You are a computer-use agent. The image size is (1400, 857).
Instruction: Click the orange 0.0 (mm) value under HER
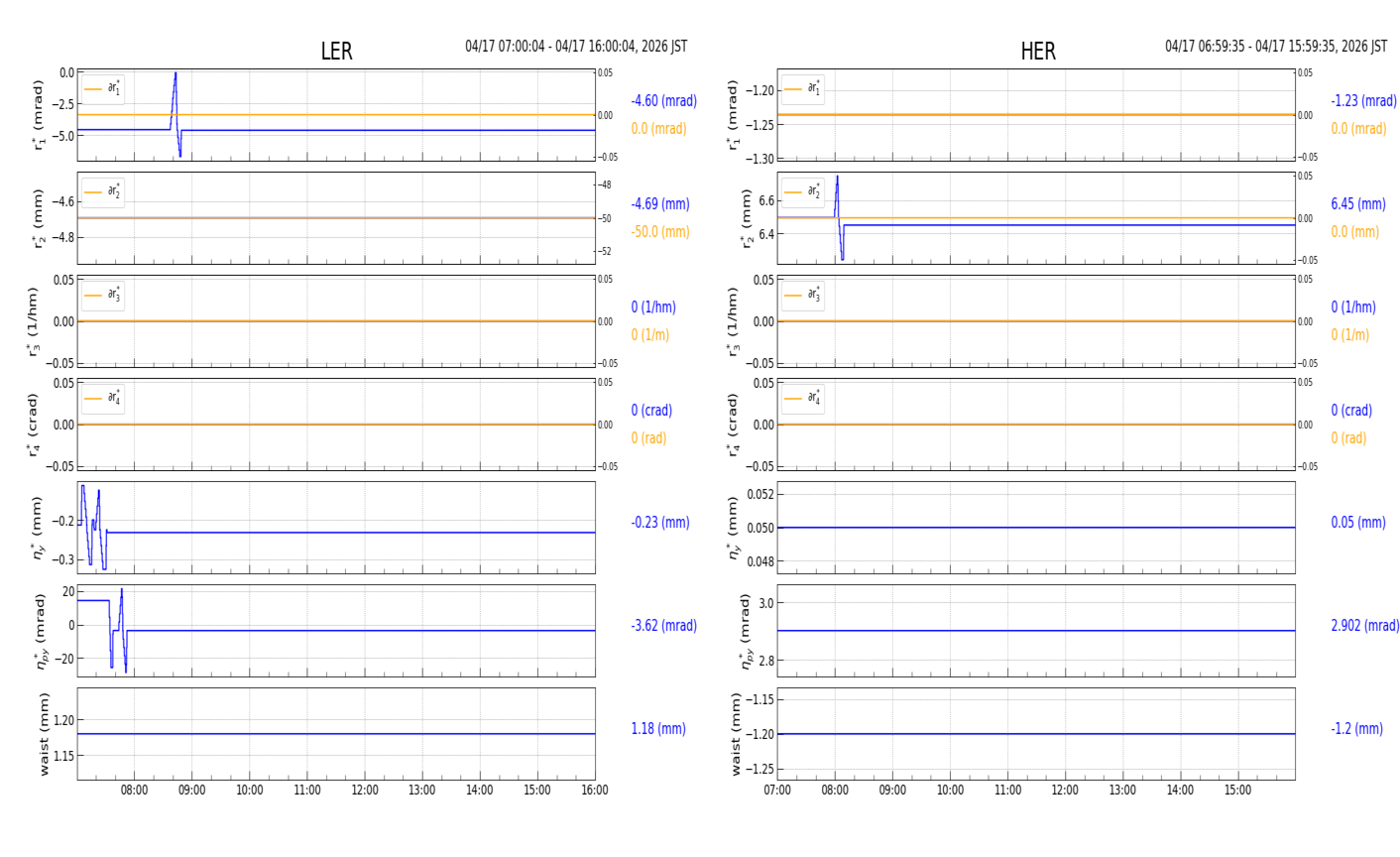point(1354,232)
